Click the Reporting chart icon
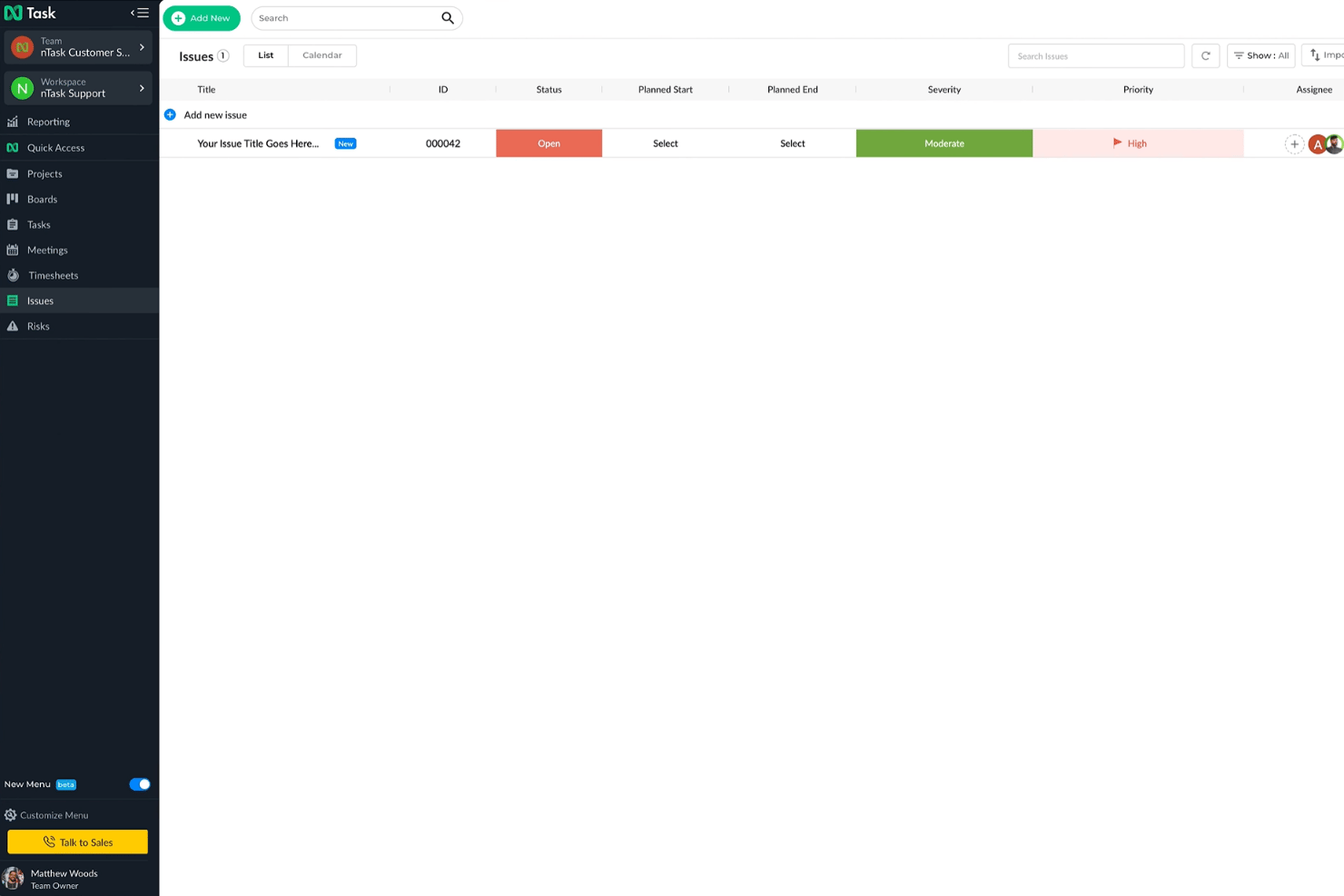Viewport: 1344px width, 896px height. [x=13, y=122]
